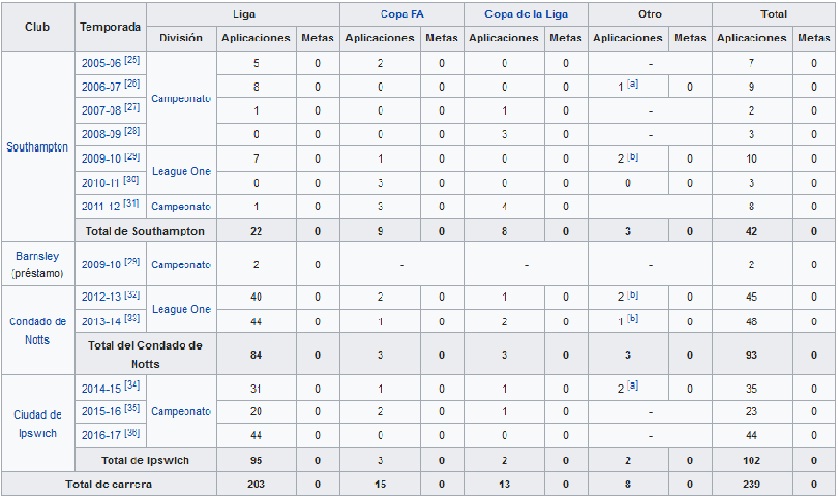Open the 2014-15 season link
This screenshot has height=496, width=838.
click(x=102, y=387)
